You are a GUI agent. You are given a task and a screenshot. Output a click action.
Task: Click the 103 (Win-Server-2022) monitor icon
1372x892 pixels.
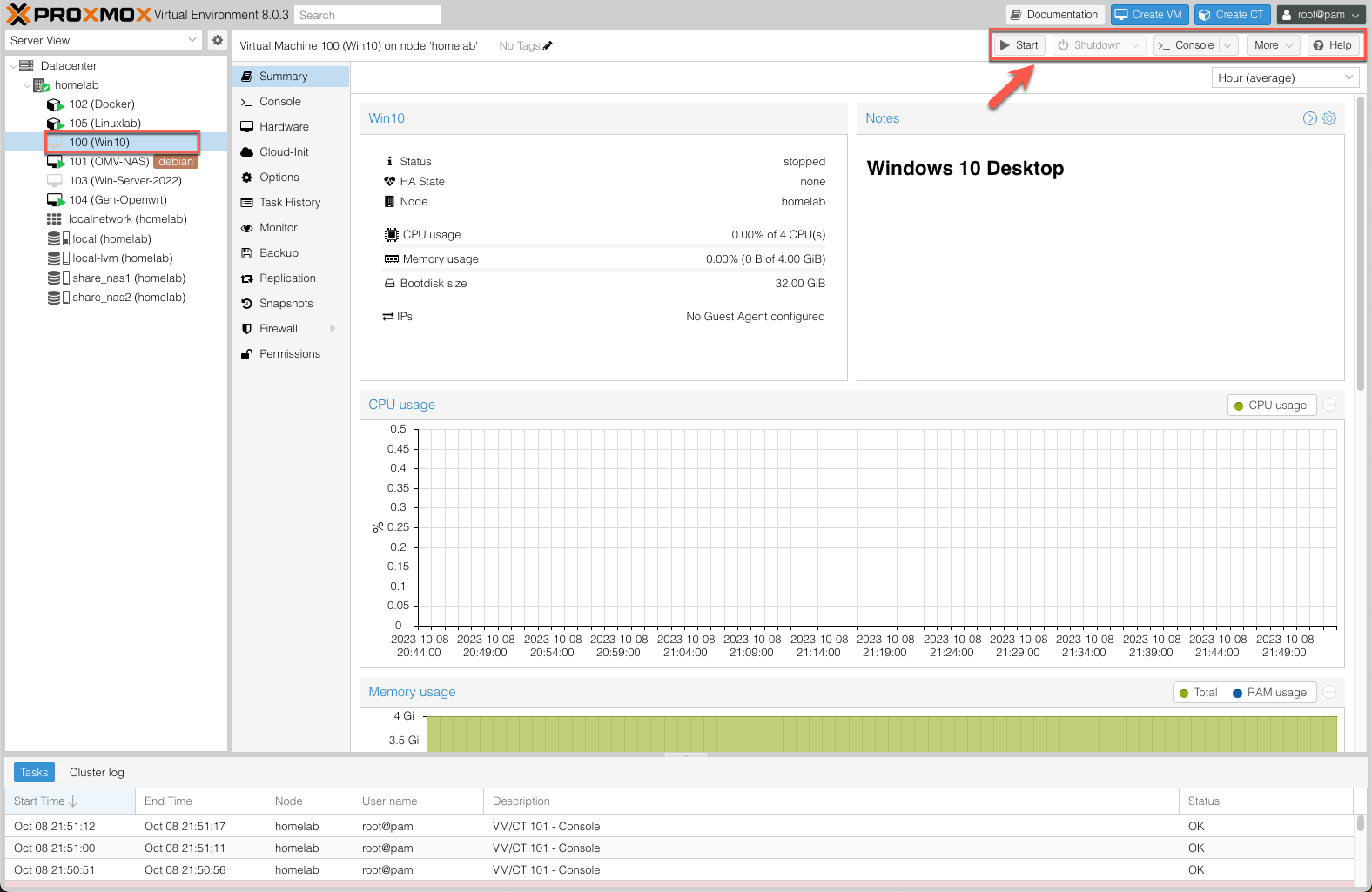click(55, 181)
